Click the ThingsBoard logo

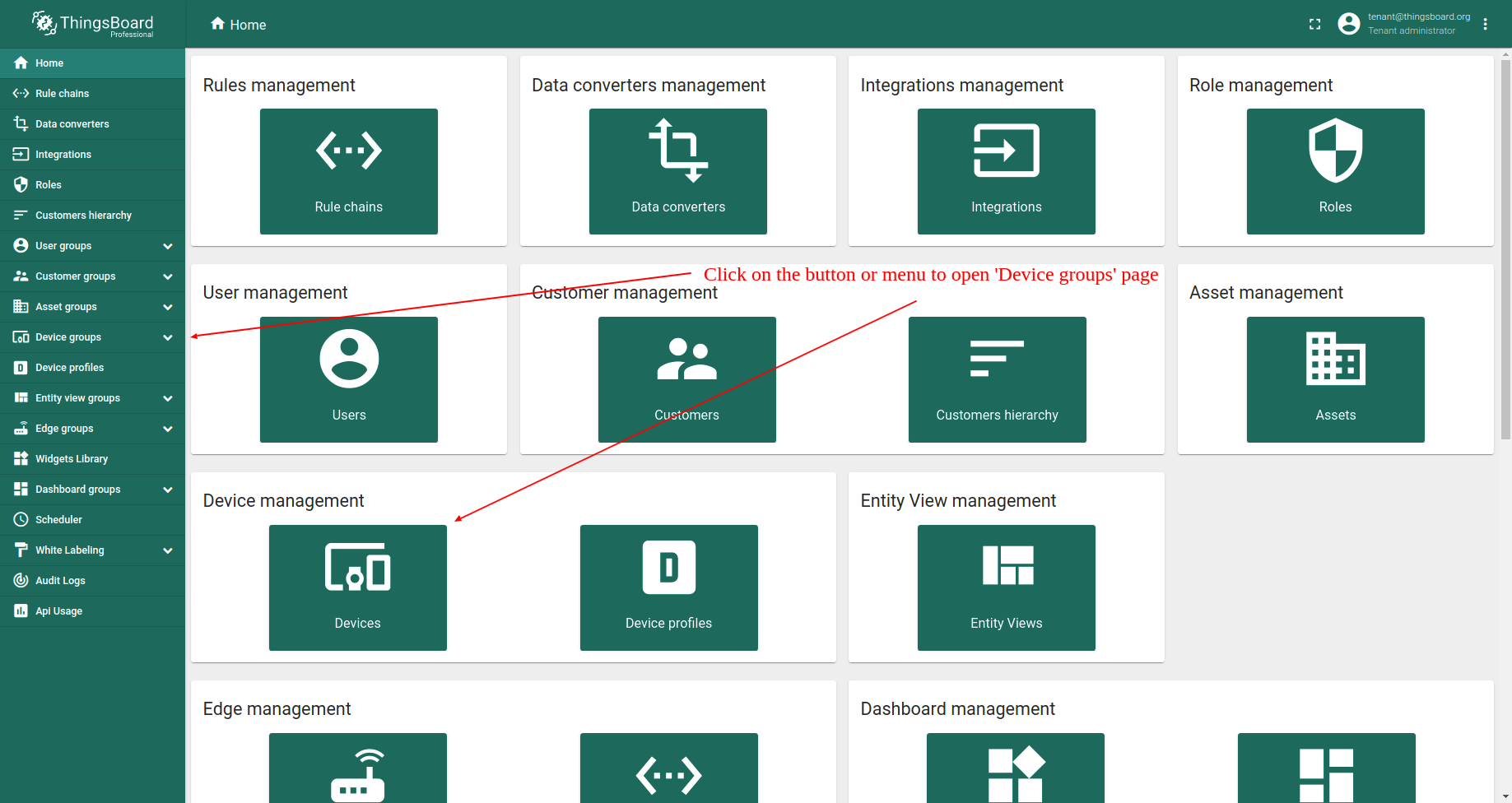pos(92,24)
